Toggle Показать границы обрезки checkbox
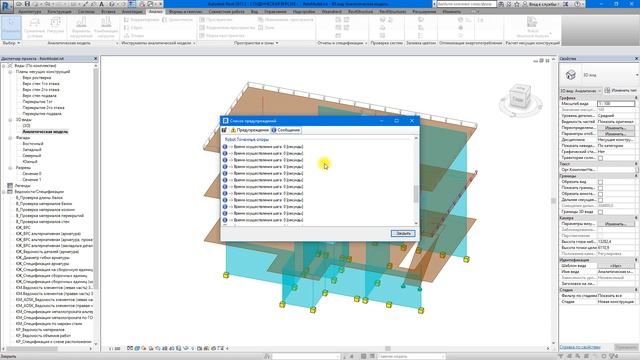640x360 pixels. 600,188
